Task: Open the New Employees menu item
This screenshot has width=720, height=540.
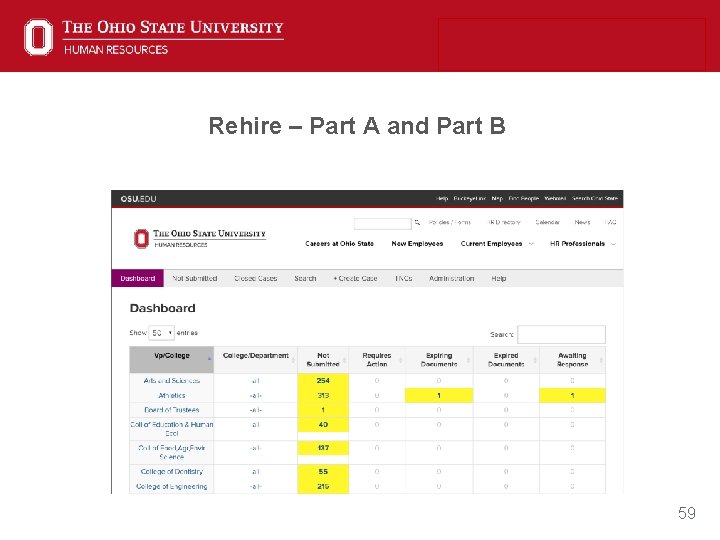Action: (417, 244)
